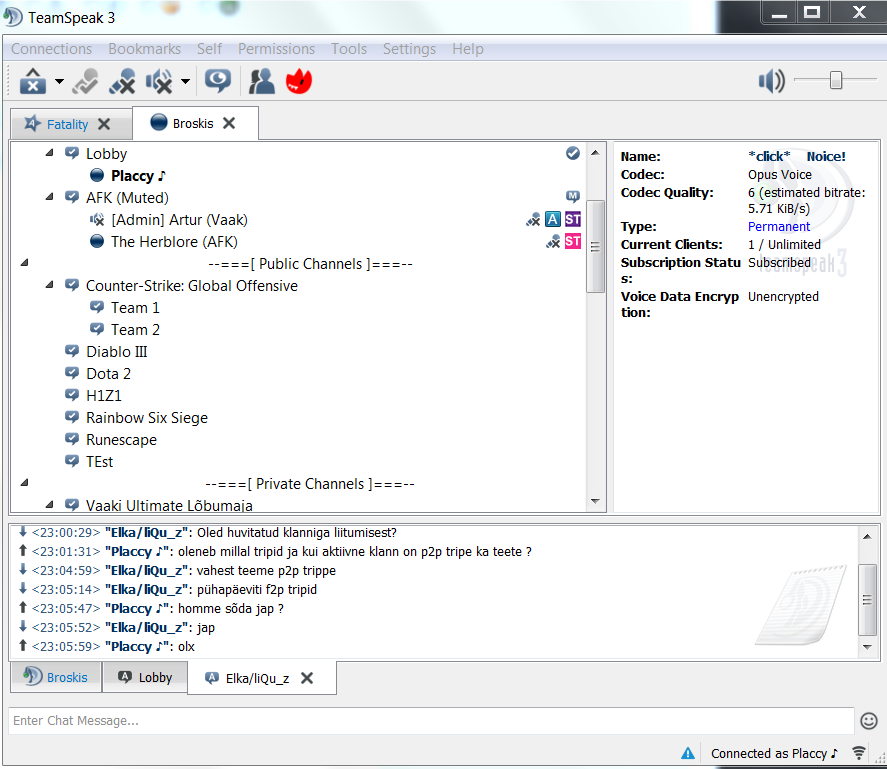This screenshot has height=769, width=887.
Task: Toggle the microphone mute toolbar icon
Action: tap(122, 81)
